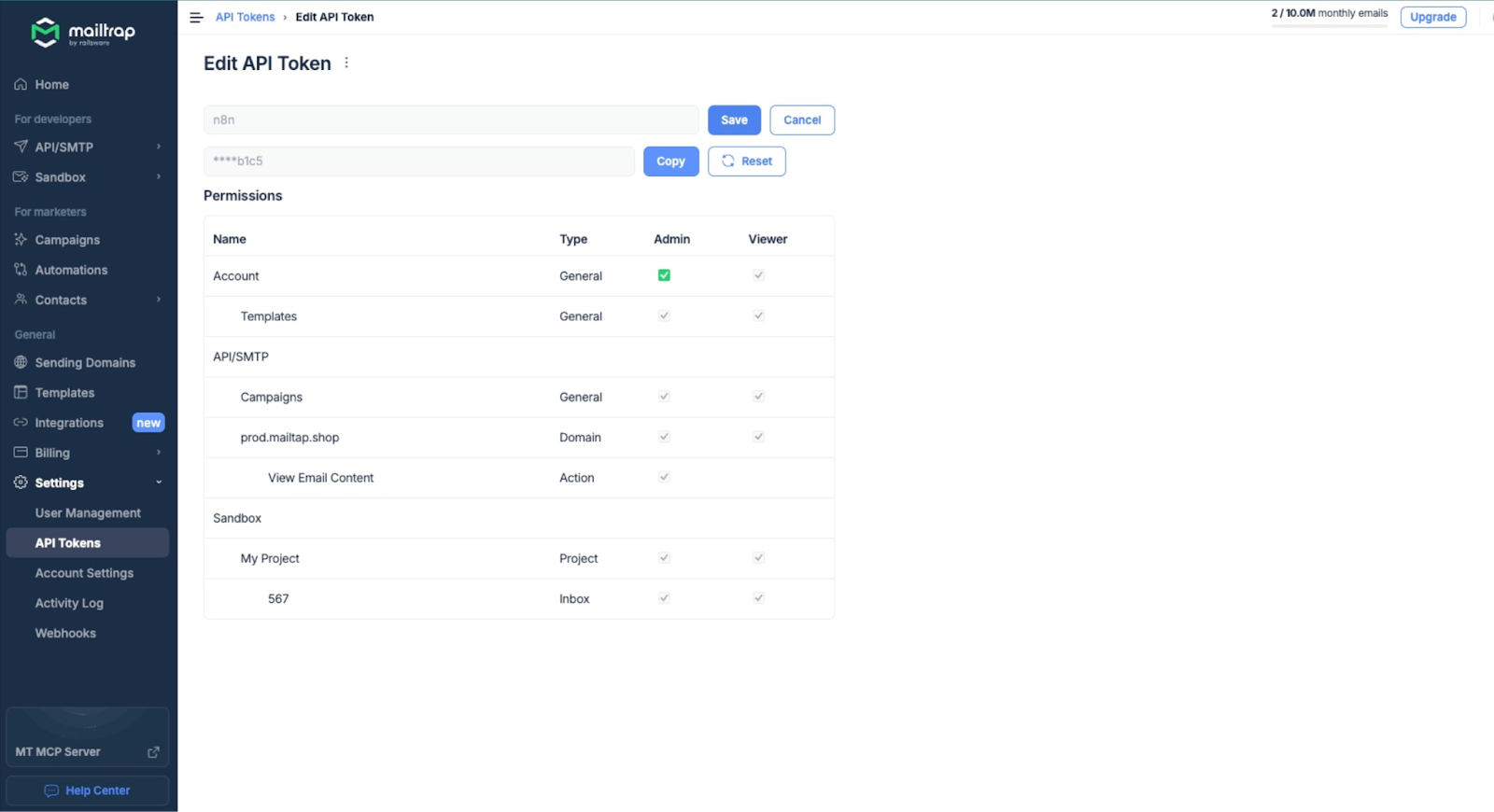Click the Sending Domains globe icon

21,362
